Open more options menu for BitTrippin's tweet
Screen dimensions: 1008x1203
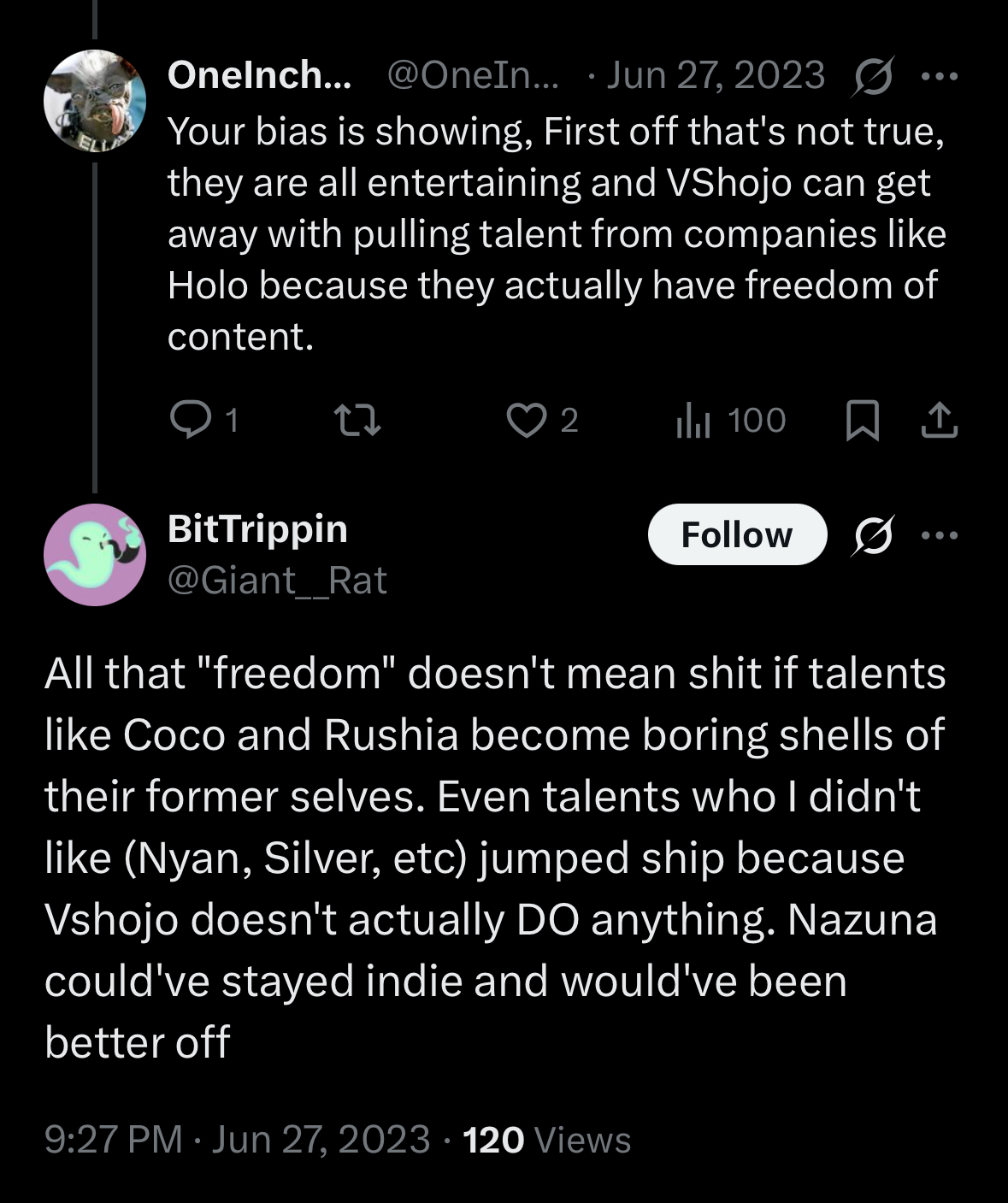[940, 535]
